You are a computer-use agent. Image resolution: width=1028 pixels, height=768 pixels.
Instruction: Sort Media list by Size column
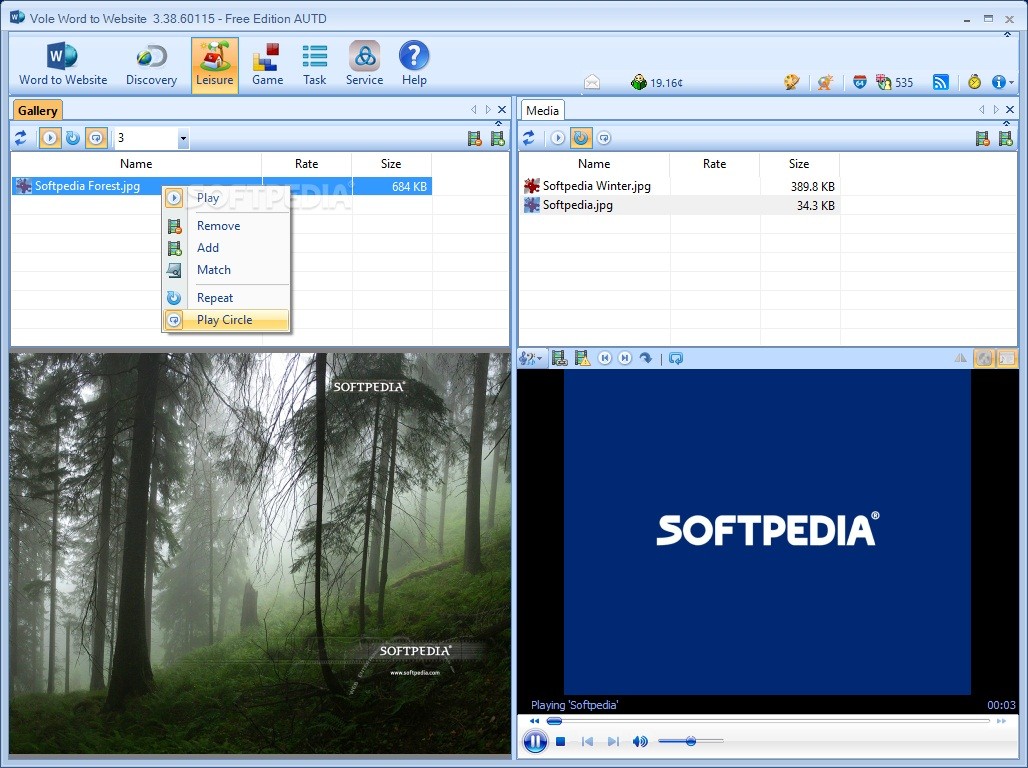pos(799,164)
